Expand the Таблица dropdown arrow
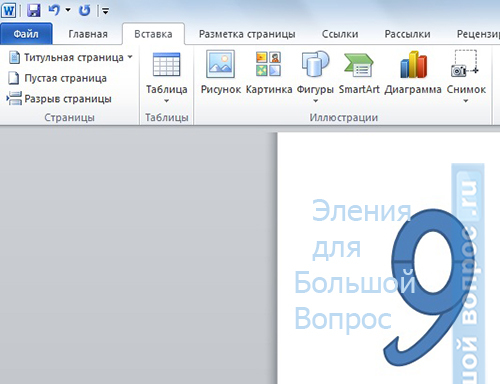 [x=166, y=101]
